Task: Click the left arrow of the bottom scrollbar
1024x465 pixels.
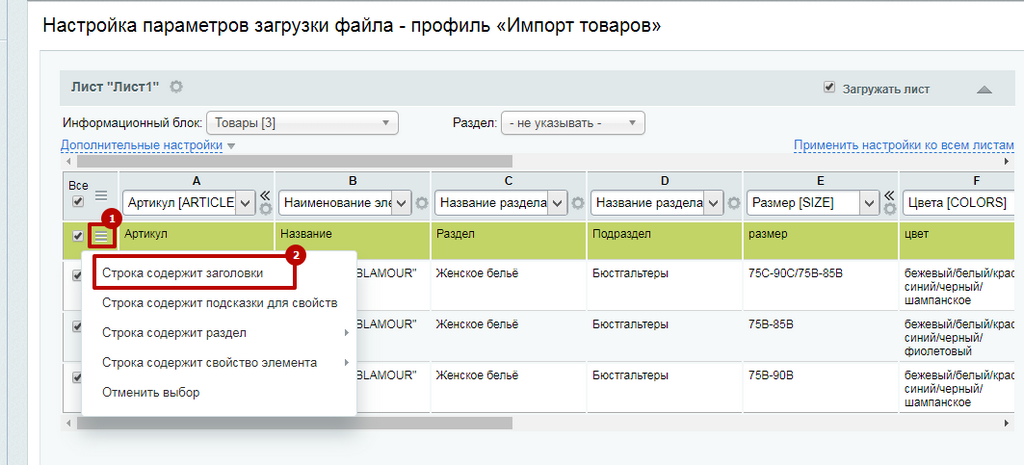Action: [67, 423]
